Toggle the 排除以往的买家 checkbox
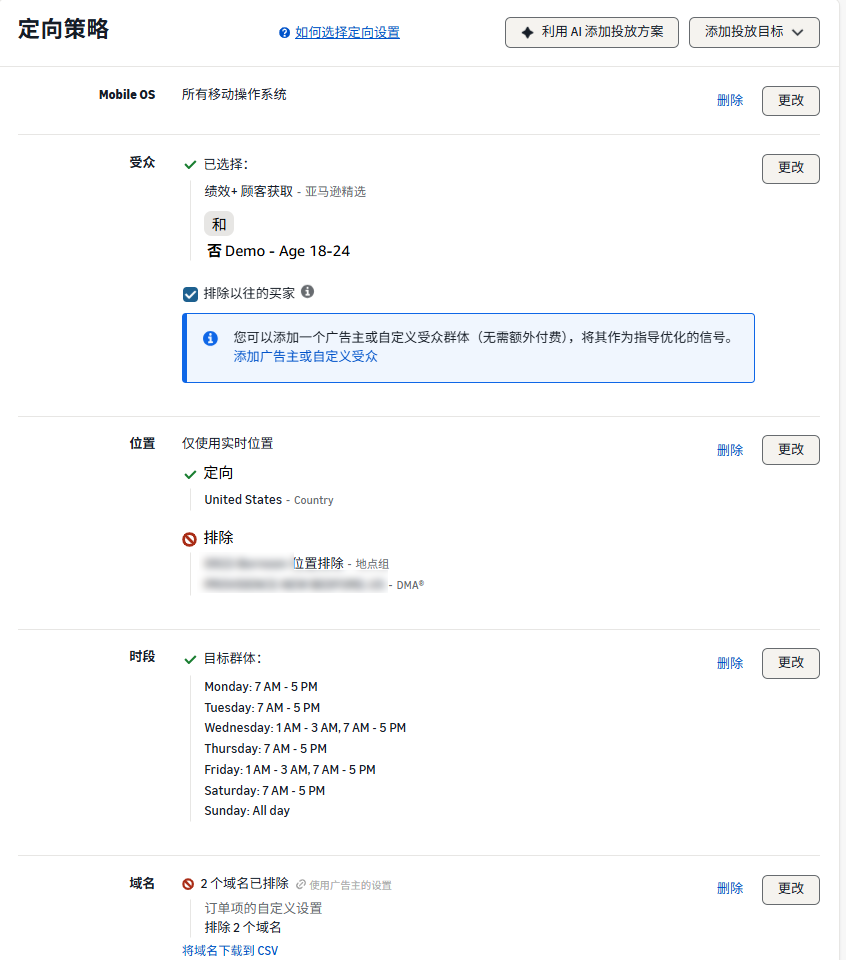The width and height of the screenshot is (846, 960). (190, 294)
